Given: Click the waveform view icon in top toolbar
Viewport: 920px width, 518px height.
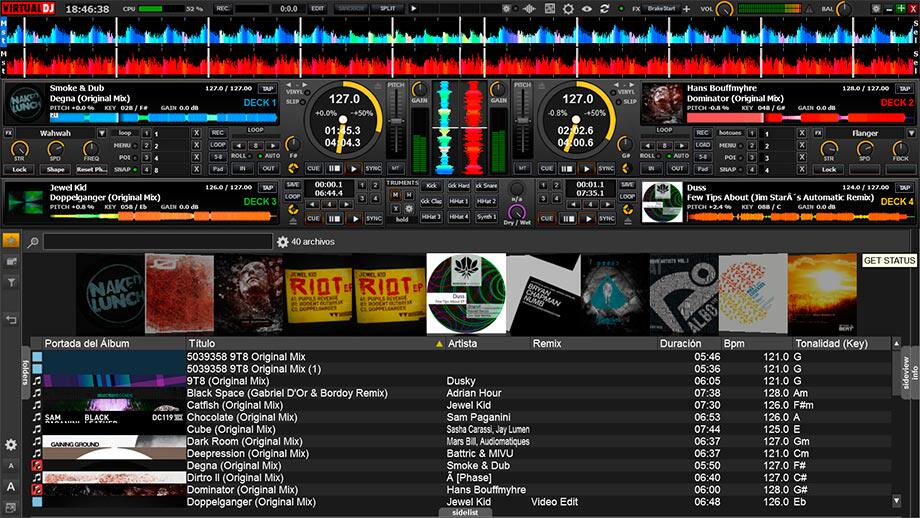Looking at the screenshot, I should (529, 9).
